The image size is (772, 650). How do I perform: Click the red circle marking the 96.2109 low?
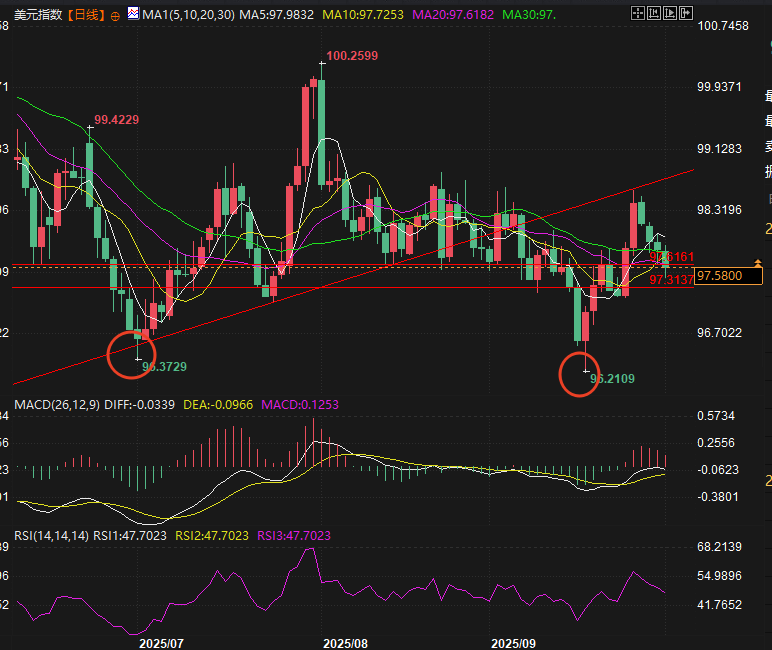pos(579,373)
